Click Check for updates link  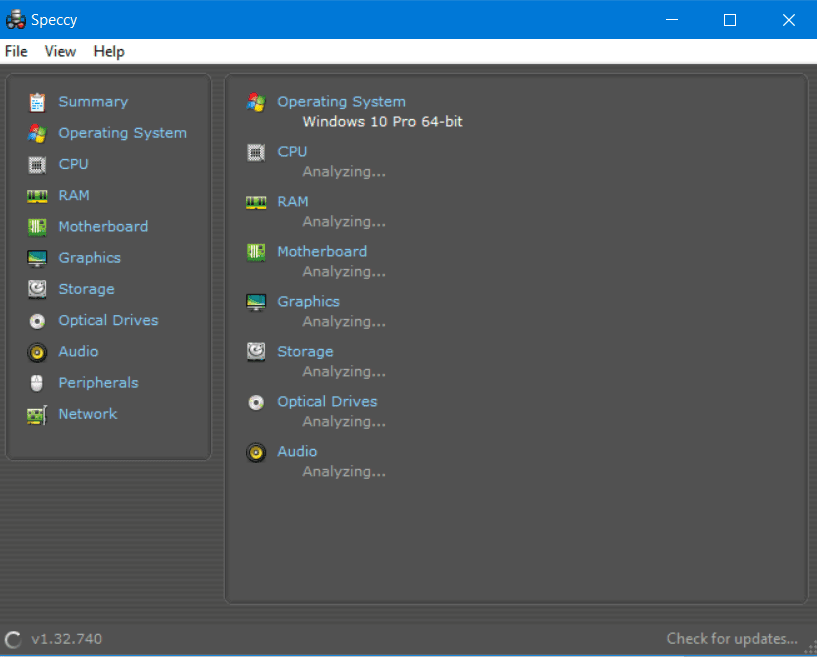(x=732, y=639)
